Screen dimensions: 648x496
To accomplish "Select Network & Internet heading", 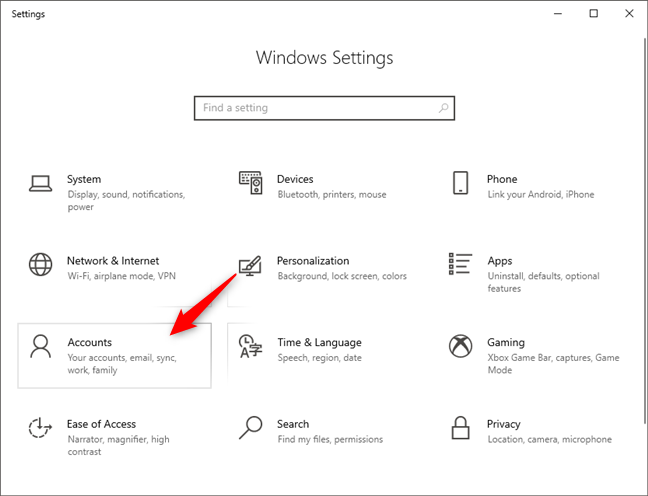I will pyautogui.click(x=113, y=261).
